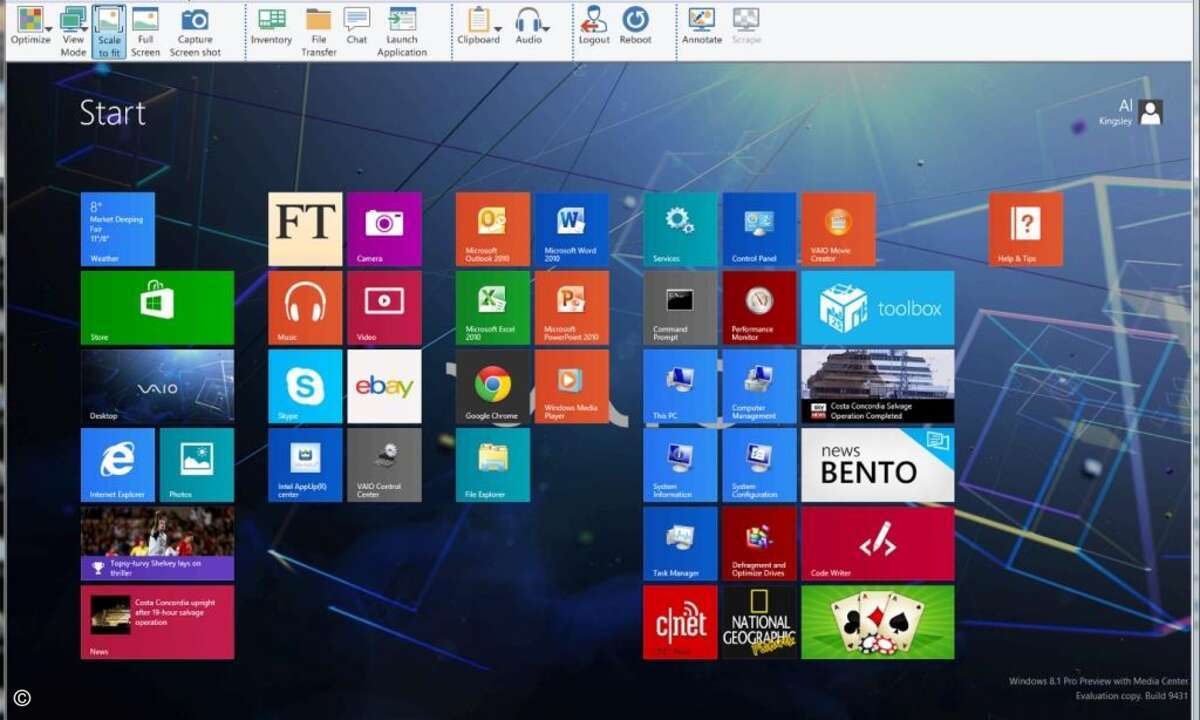
Task: Open the red News tile
Action: tap(157, 622)
